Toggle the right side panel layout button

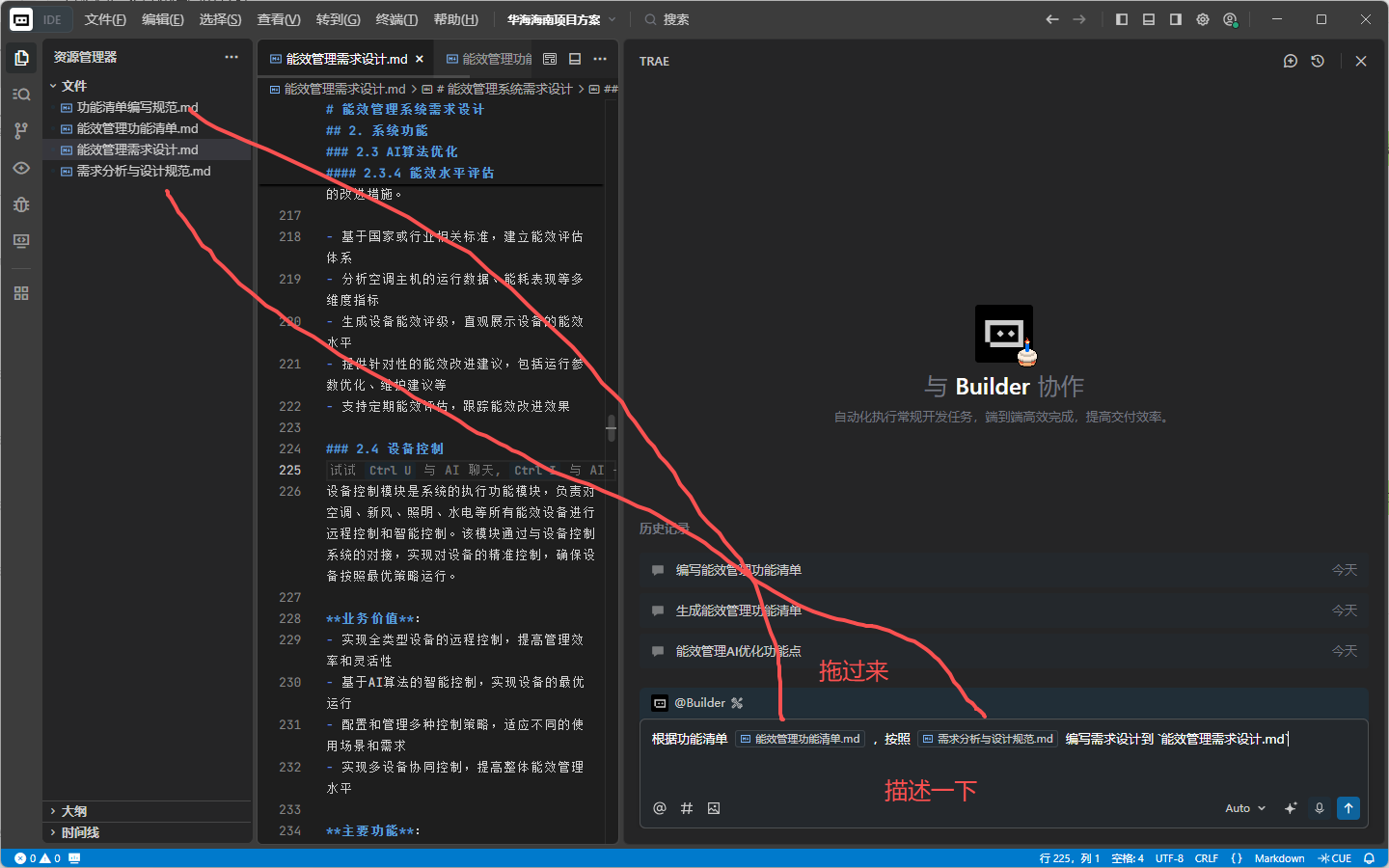(x=1176, y=19)
